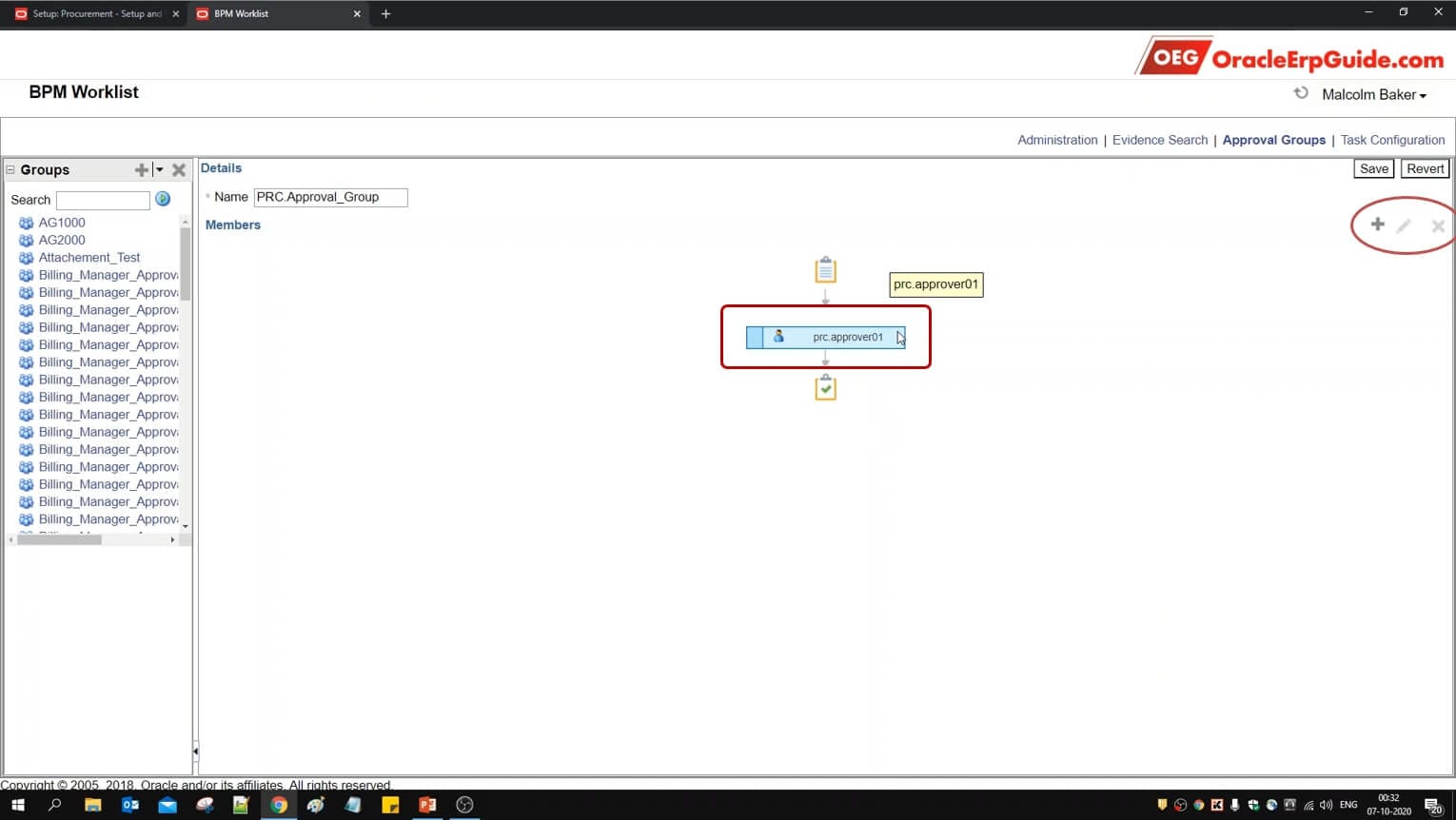Click the start clipboard icon in flow

pyautogui.click(x=825, y=269)
